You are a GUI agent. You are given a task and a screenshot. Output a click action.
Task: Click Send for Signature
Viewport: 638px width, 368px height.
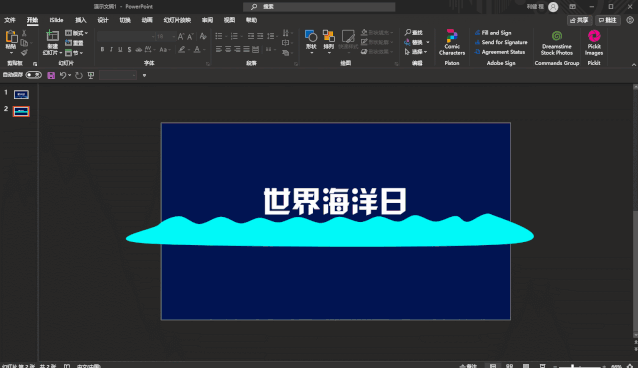[501, 42]
